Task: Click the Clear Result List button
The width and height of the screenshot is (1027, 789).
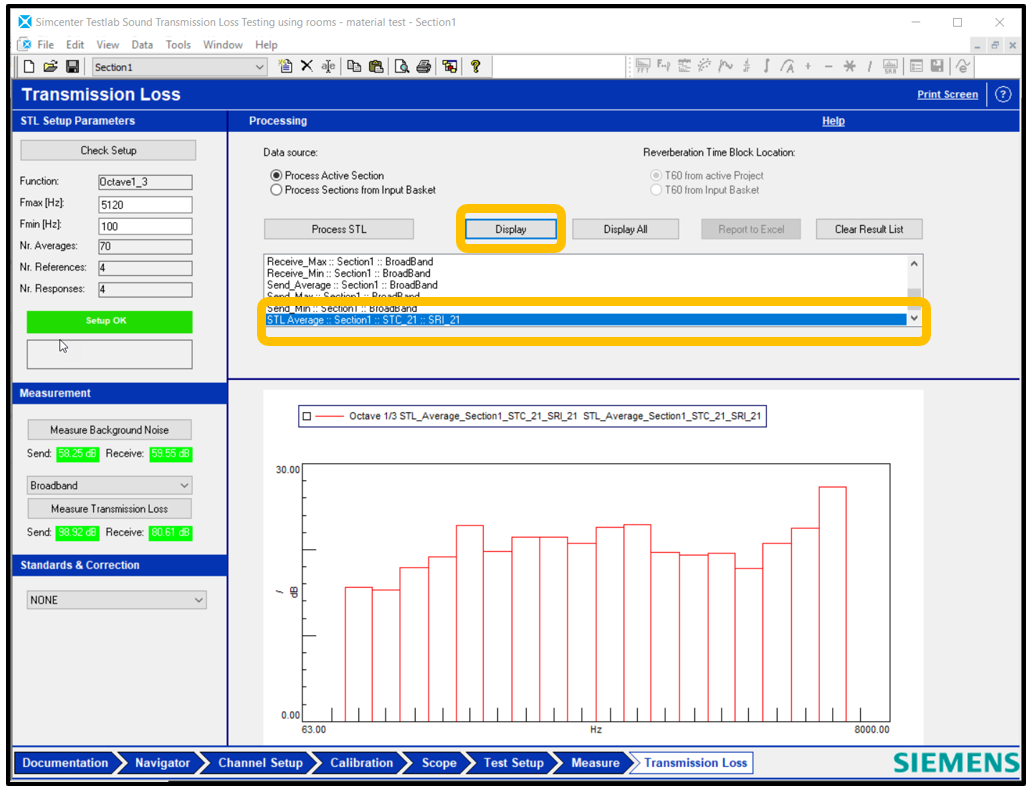Action: pyautogui.click(x=868, y=229)
